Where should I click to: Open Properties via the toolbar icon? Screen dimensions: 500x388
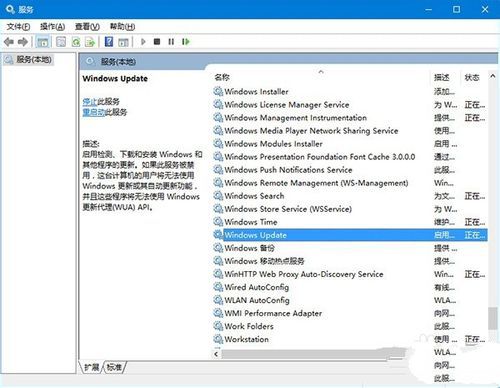coord(61,42)
